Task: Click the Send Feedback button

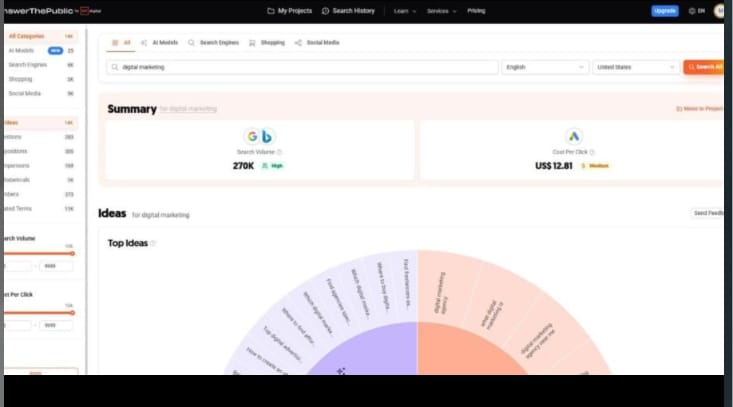Action: coord(707,213)
